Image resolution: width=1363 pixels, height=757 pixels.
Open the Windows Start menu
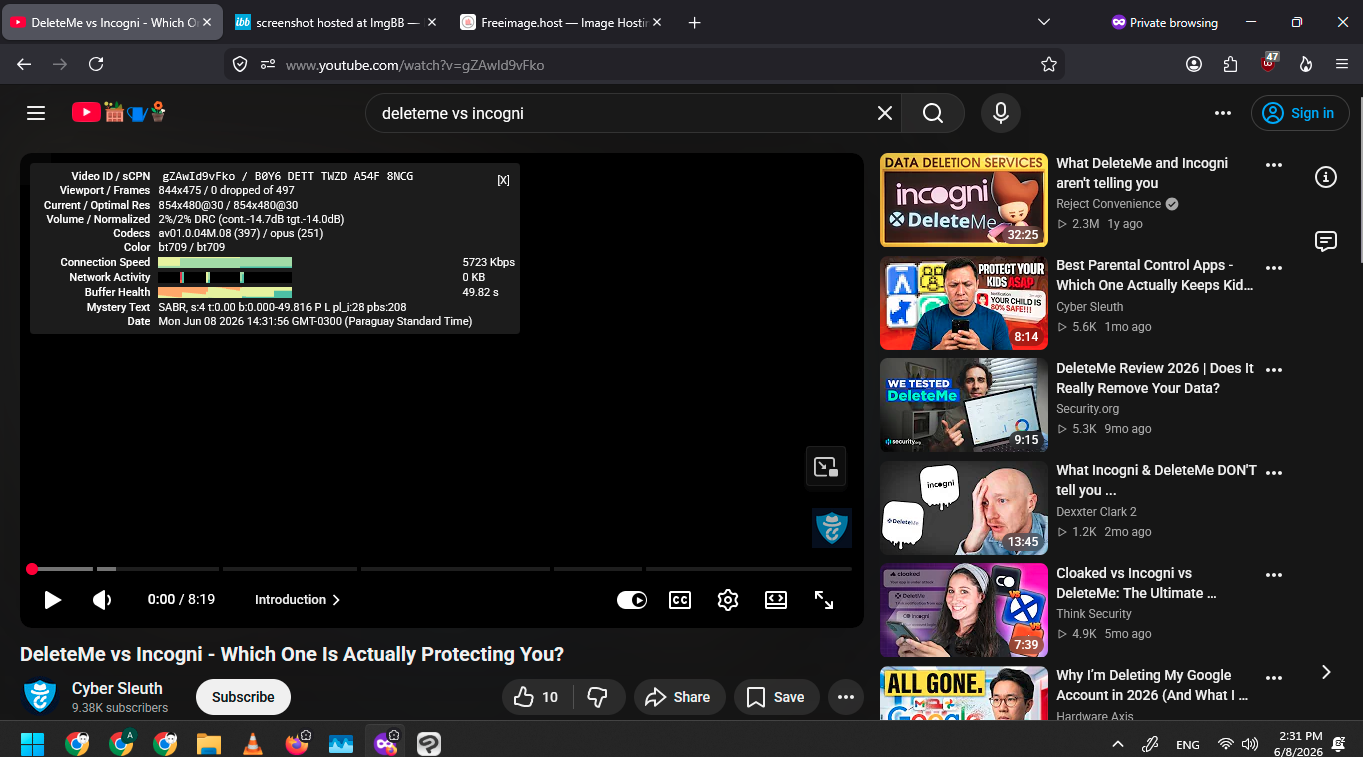[33, 744]
